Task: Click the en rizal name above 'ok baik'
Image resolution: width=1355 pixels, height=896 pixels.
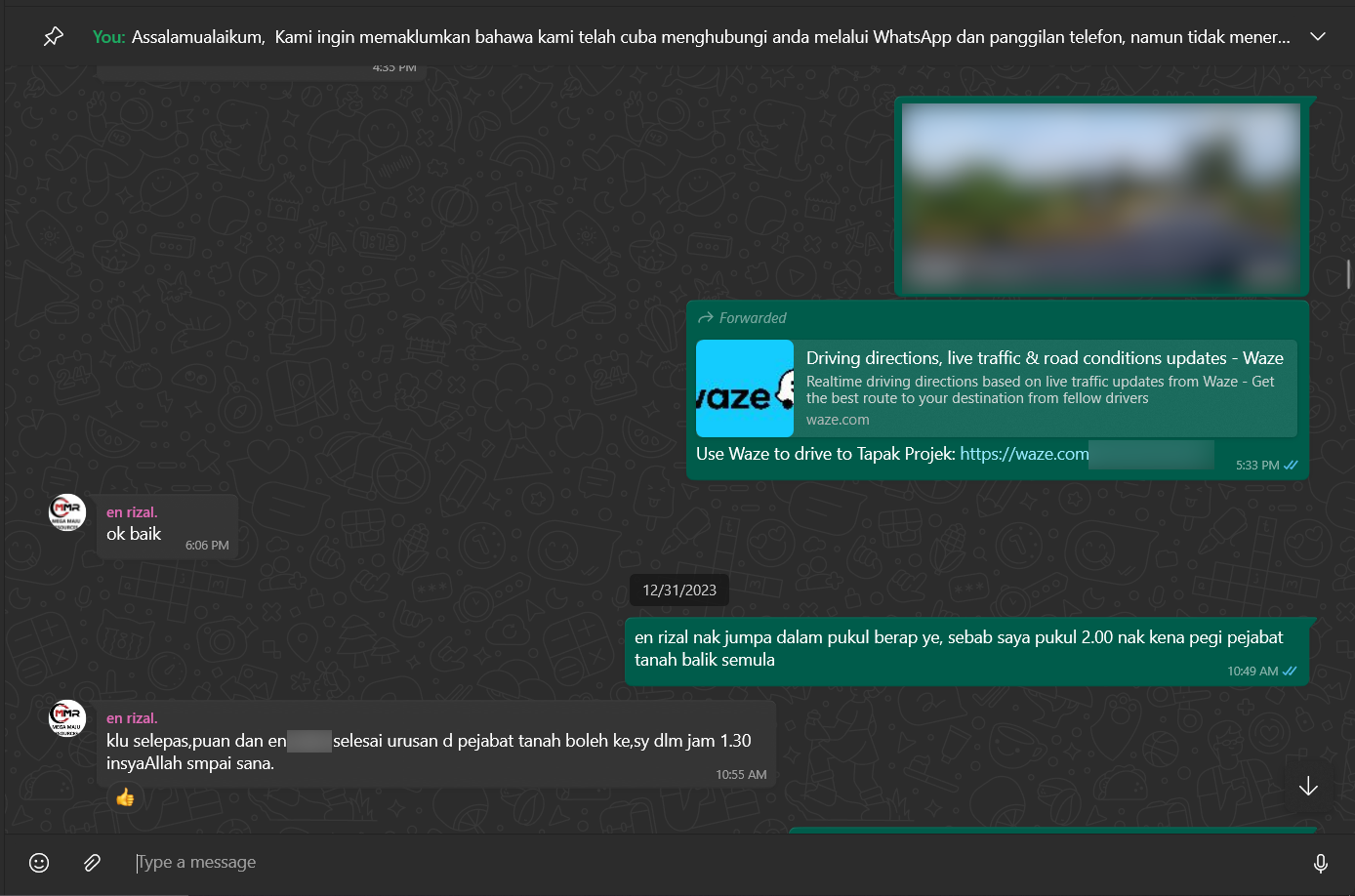Action: pyautogui.click(x=132, y=512)
